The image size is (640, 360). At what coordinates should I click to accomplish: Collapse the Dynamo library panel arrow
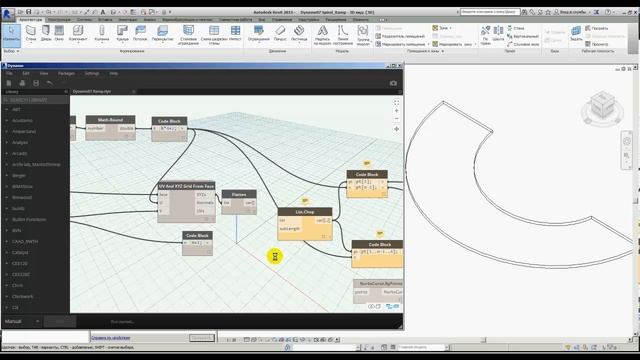[66, 92]
